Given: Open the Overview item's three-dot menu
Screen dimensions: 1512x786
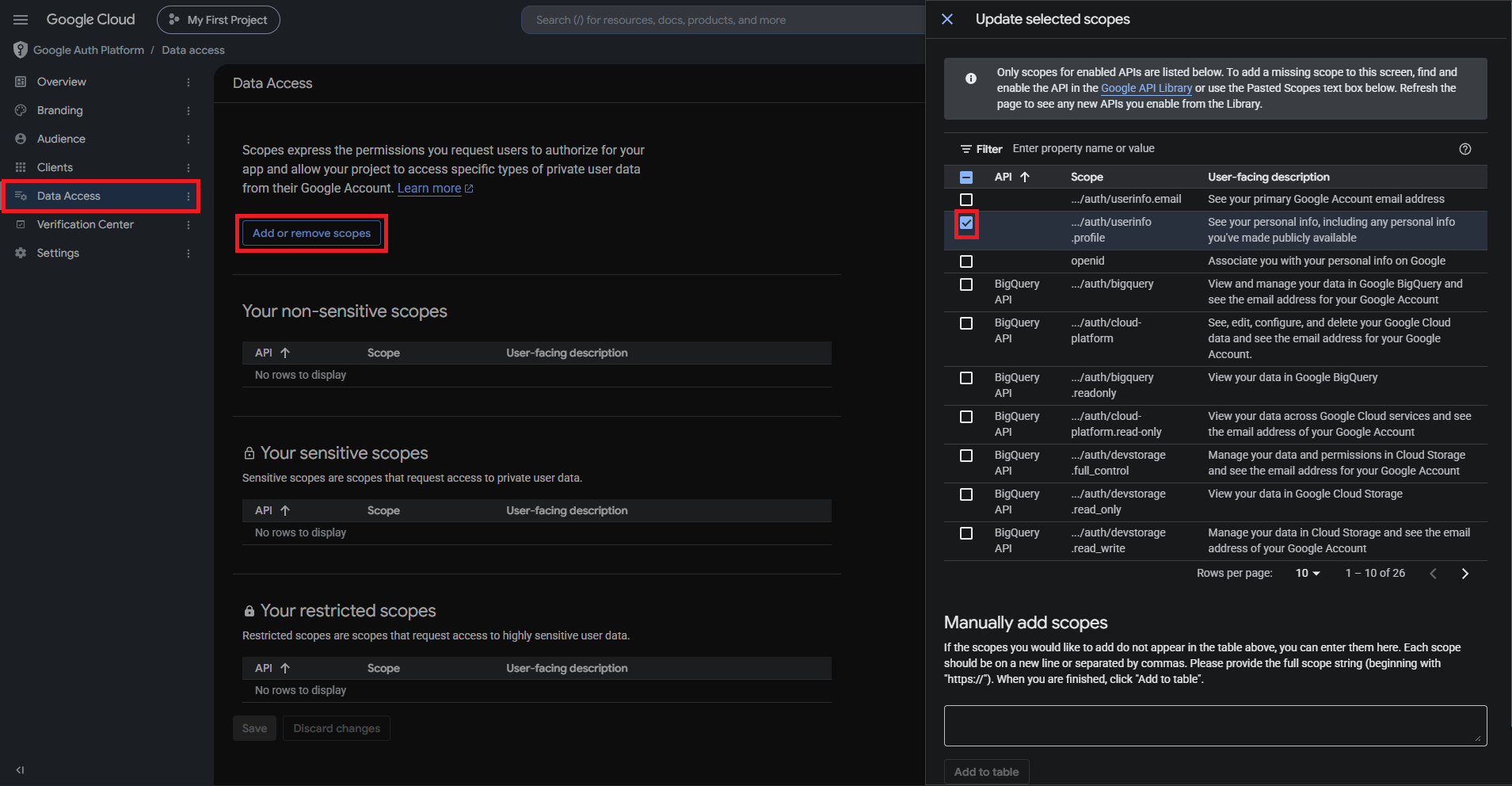Looking at the screenshot, I should tap(189, 82).
